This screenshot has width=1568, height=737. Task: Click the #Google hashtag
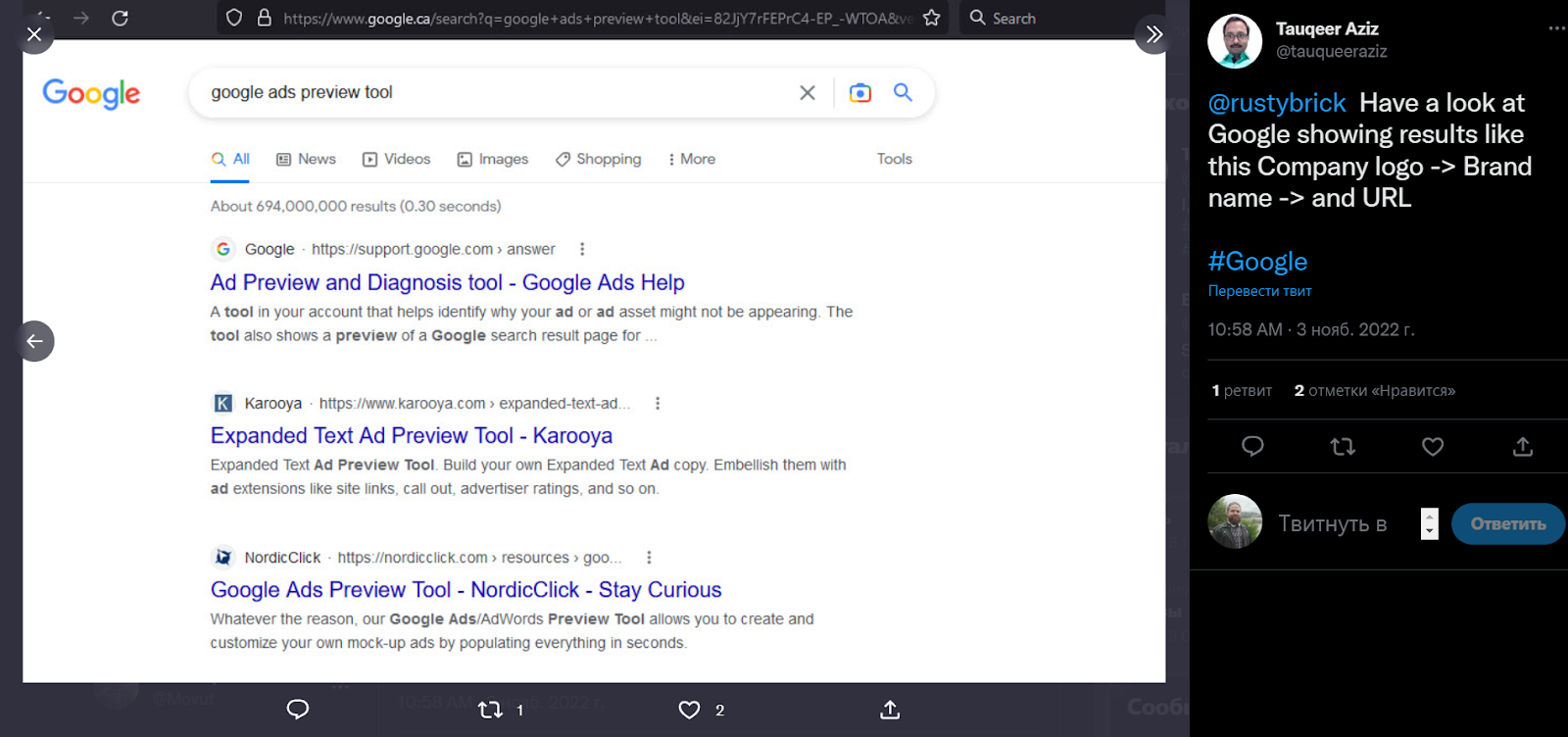click(1257, 262)
